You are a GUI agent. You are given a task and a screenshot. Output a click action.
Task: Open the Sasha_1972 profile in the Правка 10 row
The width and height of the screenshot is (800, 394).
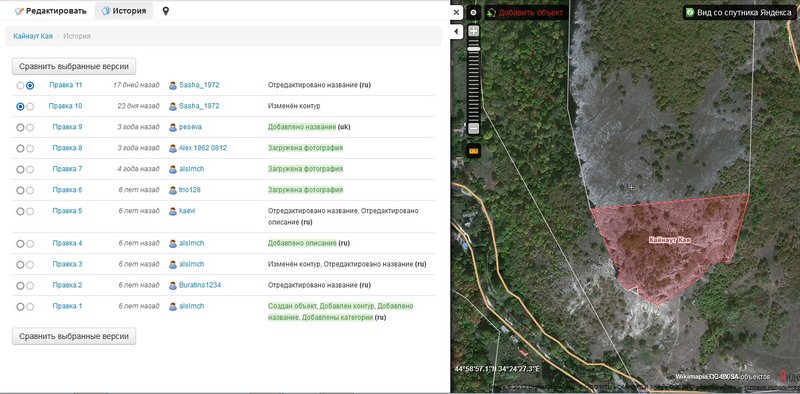click(x=199, y=106)
